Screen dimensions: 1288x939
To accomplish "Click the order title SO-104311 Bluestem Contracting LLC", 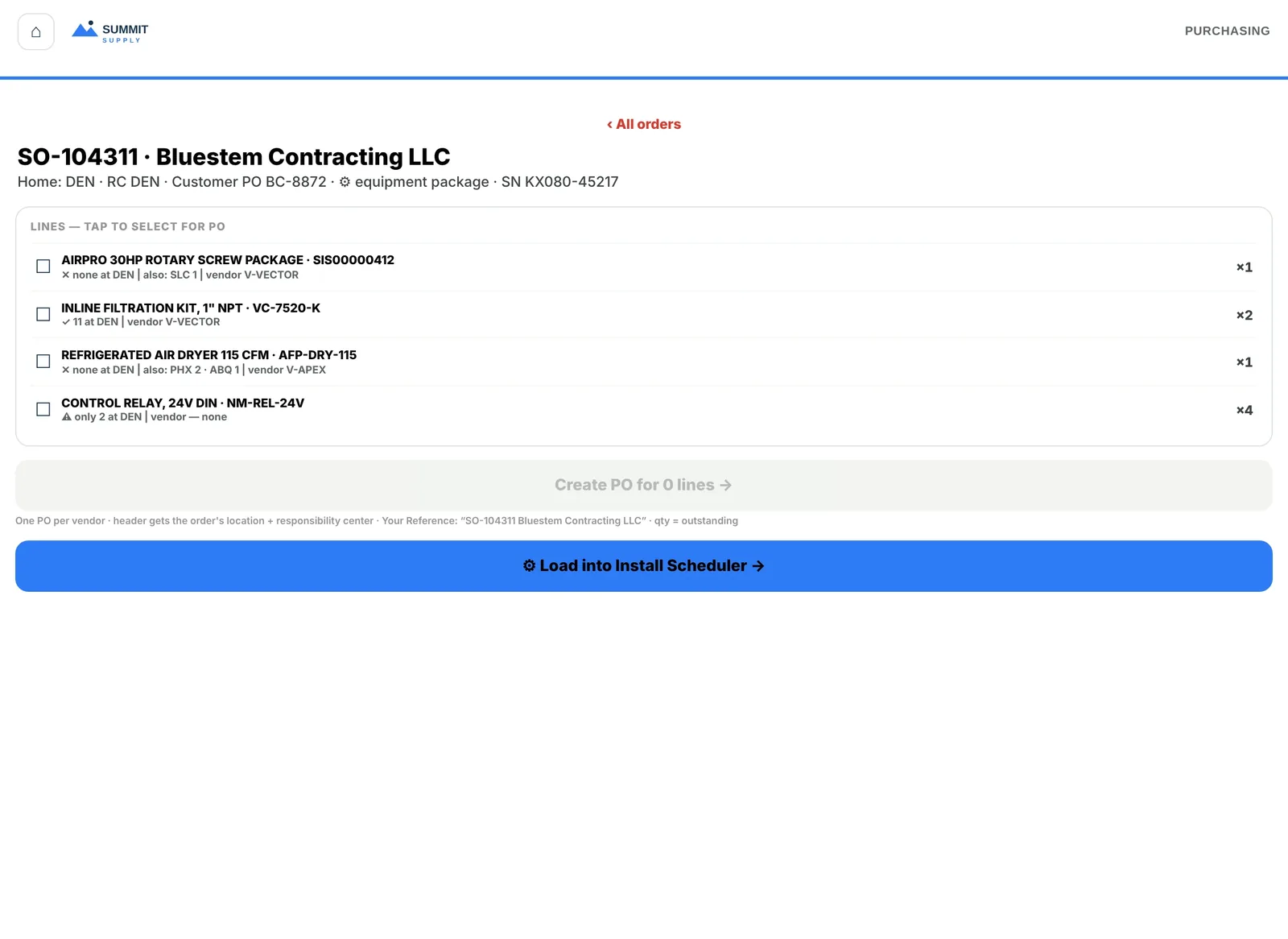I will click(x=234, y=156).
